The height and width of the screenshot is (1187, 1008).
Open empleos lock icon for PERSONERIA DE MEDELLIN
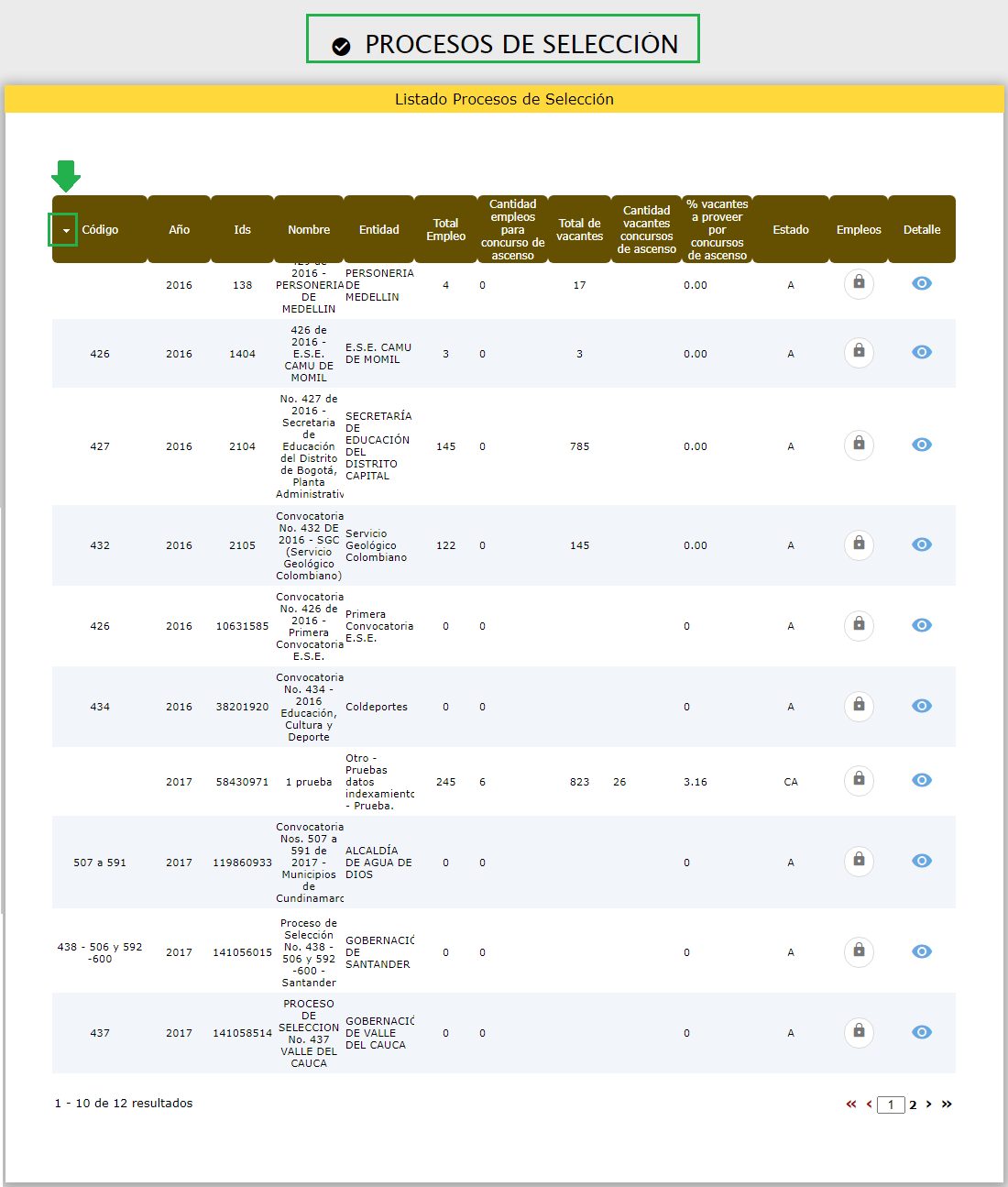pos(859,283)
